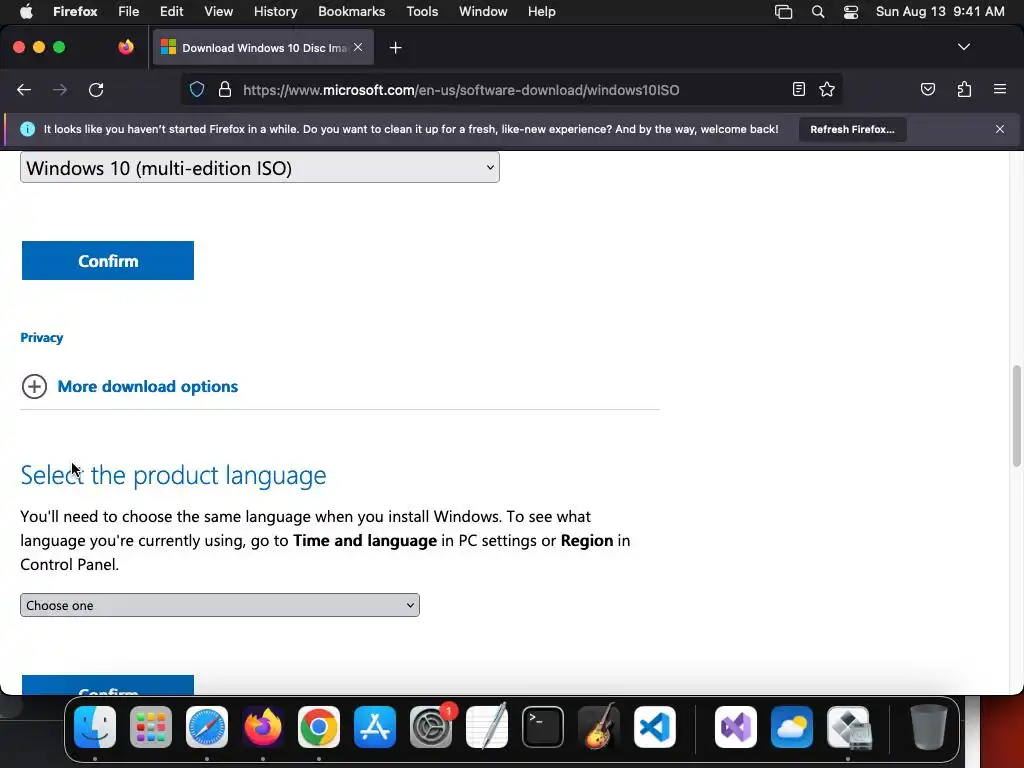The height and width of the screenshot is (768, 1024).
Task: Open TextEdit from the Dock
Action: tap(487, 726)
